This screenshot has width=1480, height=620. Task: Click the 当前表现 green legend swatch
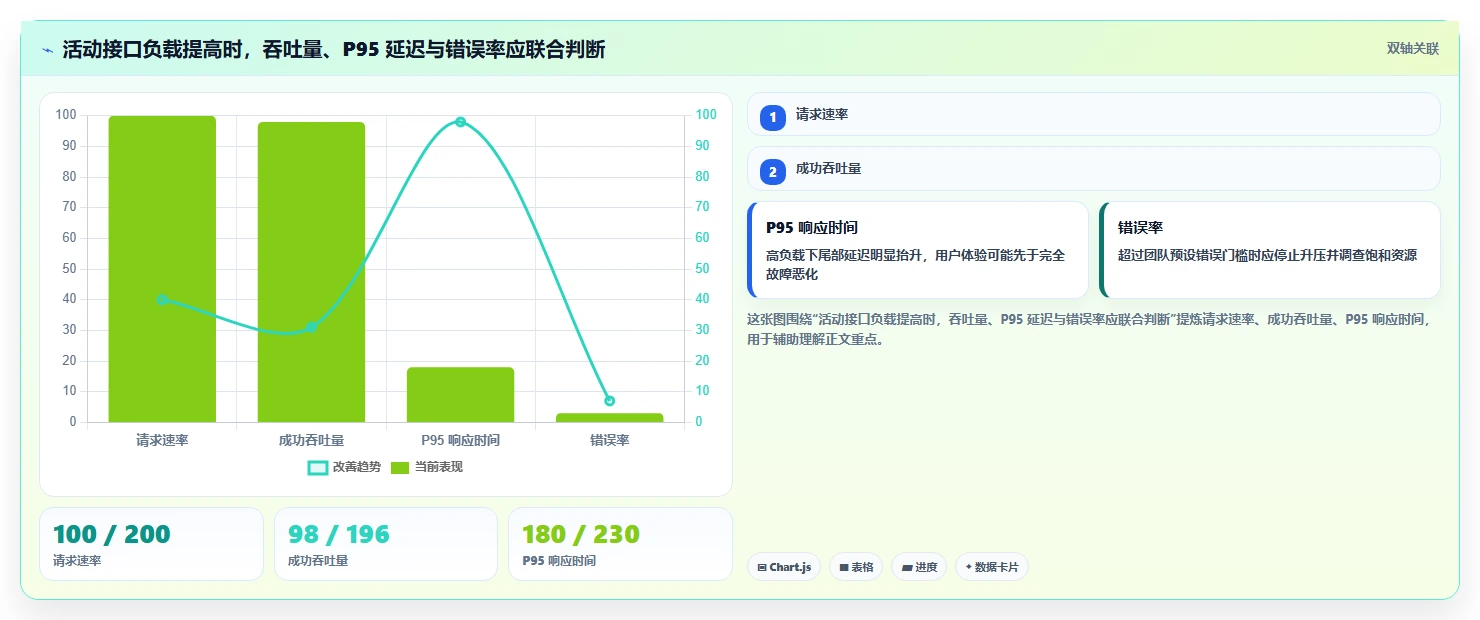pyautogui.click(x=400, y=467)
